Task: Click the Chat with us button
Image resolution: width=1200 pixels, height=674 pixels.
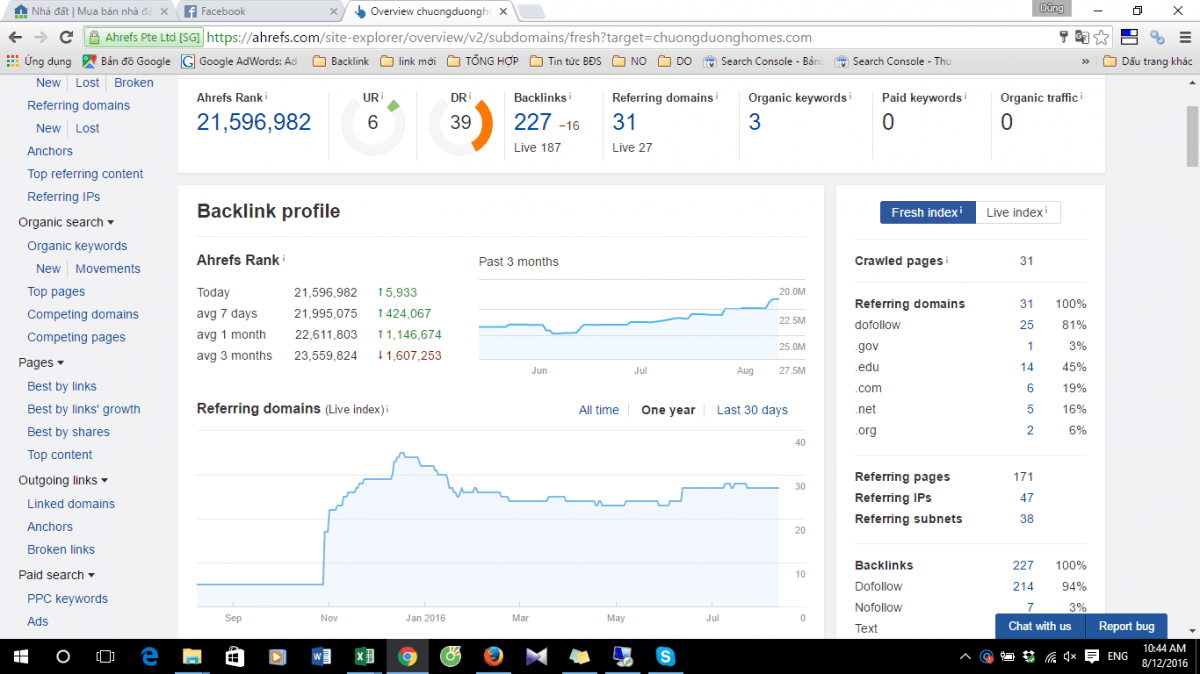Action: [x=1040, y=626]
